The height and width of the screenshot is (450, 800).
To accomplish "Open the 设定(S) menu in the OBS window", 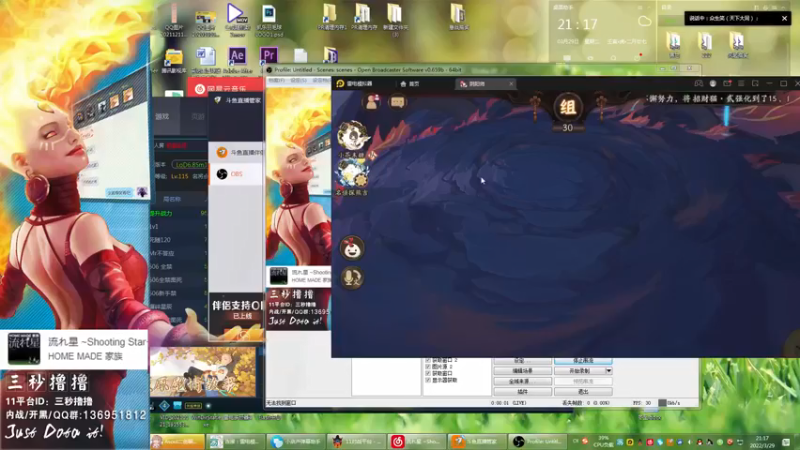I will click(x=298, y=80).
